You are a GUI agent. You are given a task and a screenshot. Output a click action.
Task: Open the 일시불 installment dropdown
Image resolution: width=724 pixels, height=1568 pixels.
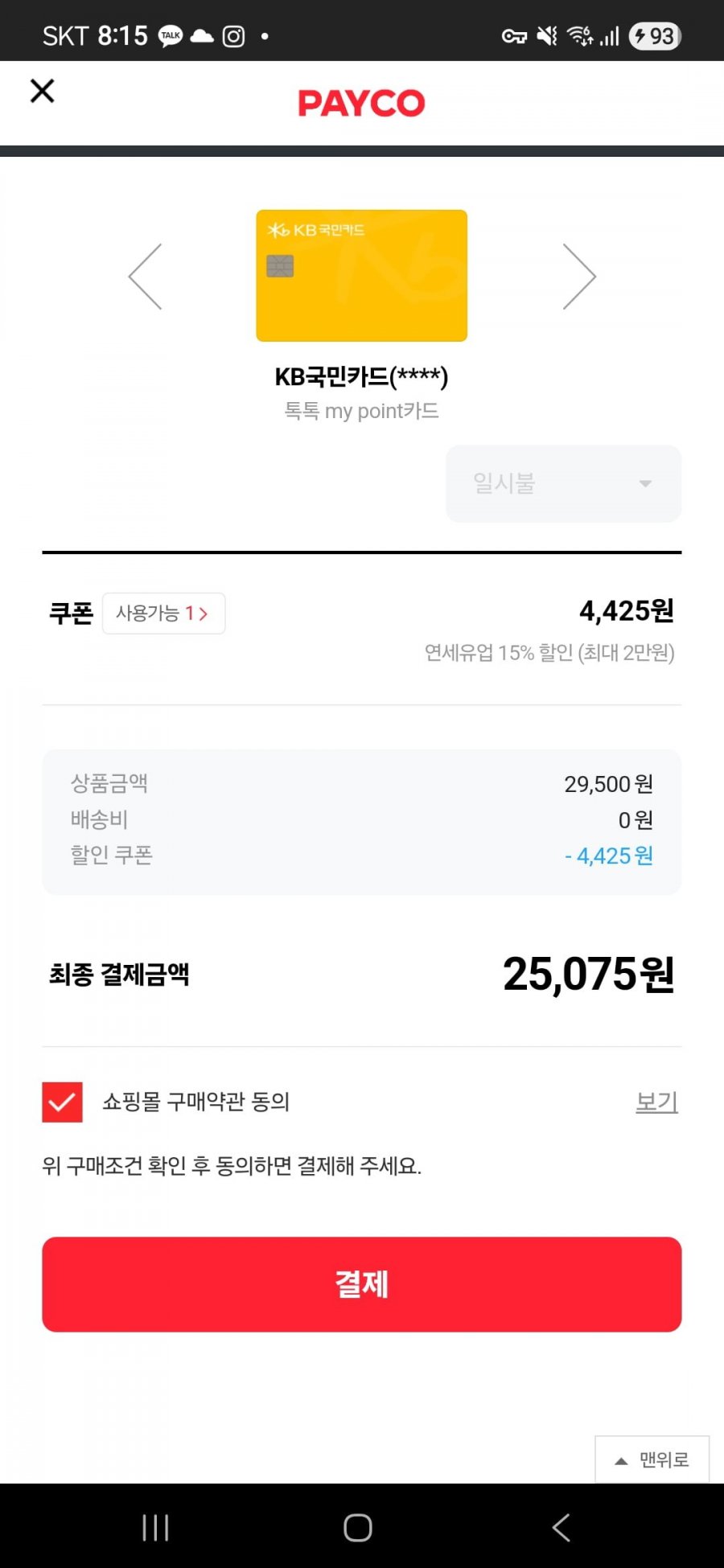563,483
